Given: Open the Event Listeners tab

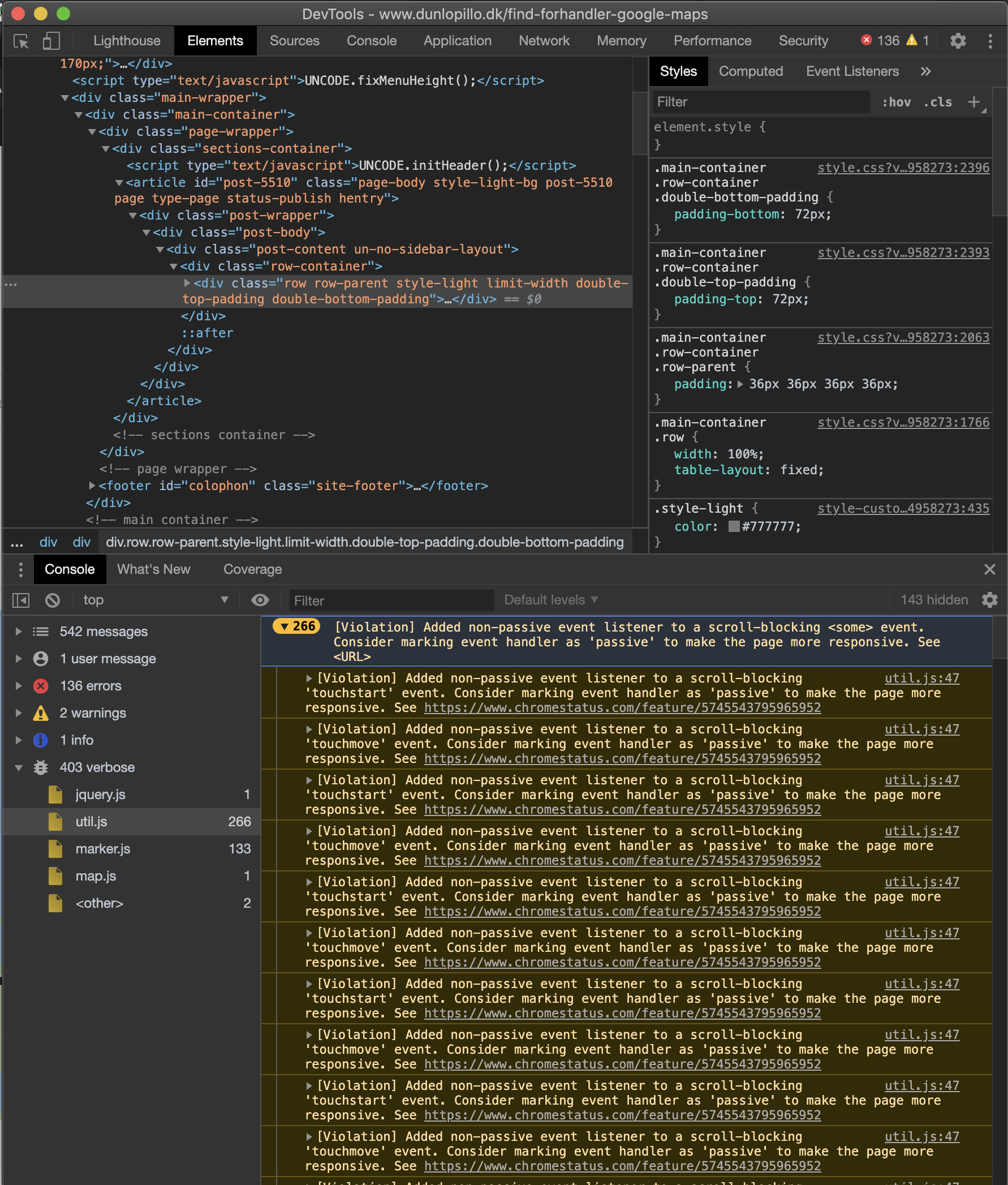Looking at the screenshot, I should tap(852, 71).
